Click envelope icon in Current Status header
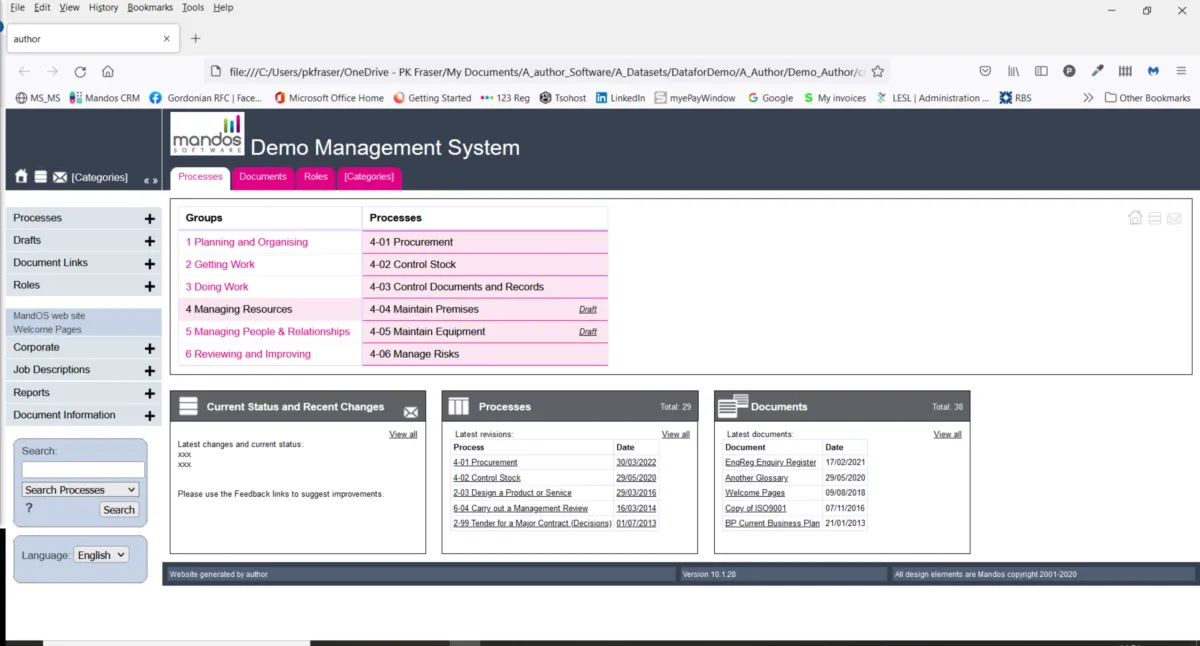 point(411,412)
